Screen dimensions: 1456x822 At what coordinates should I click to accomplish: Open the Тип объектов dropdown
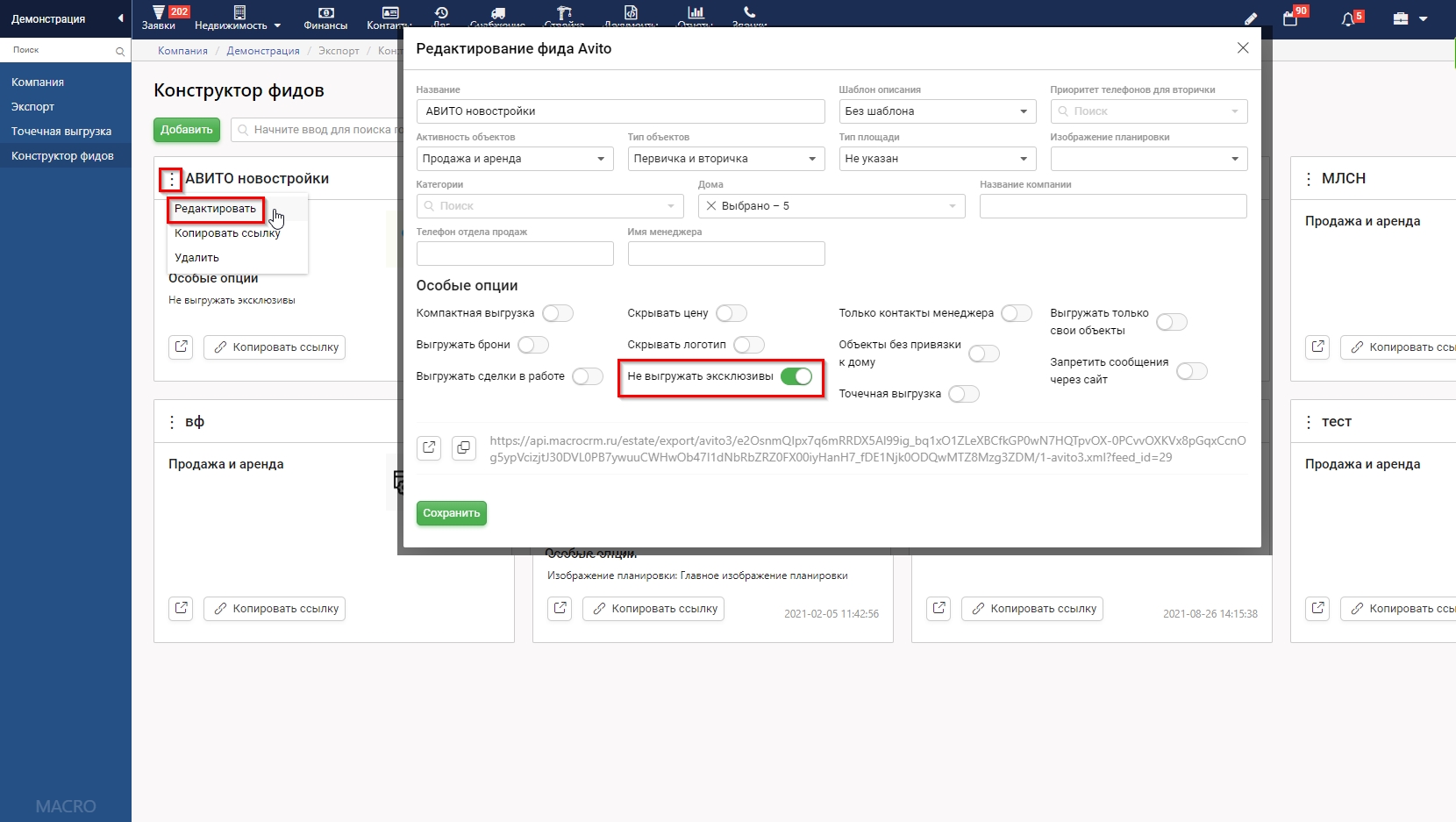tap(725, 159)
